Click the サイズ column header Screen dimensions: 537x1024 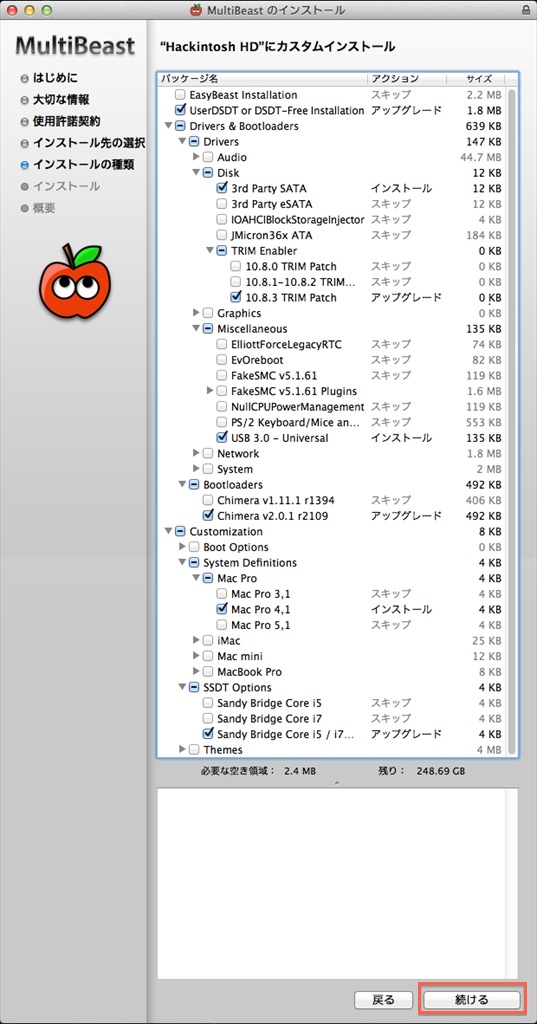pos(476,79)
